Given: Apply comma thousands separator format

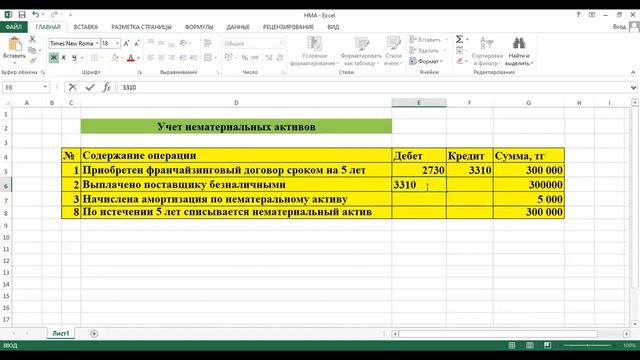Looking at the screenshot, I should coord(255,58).
